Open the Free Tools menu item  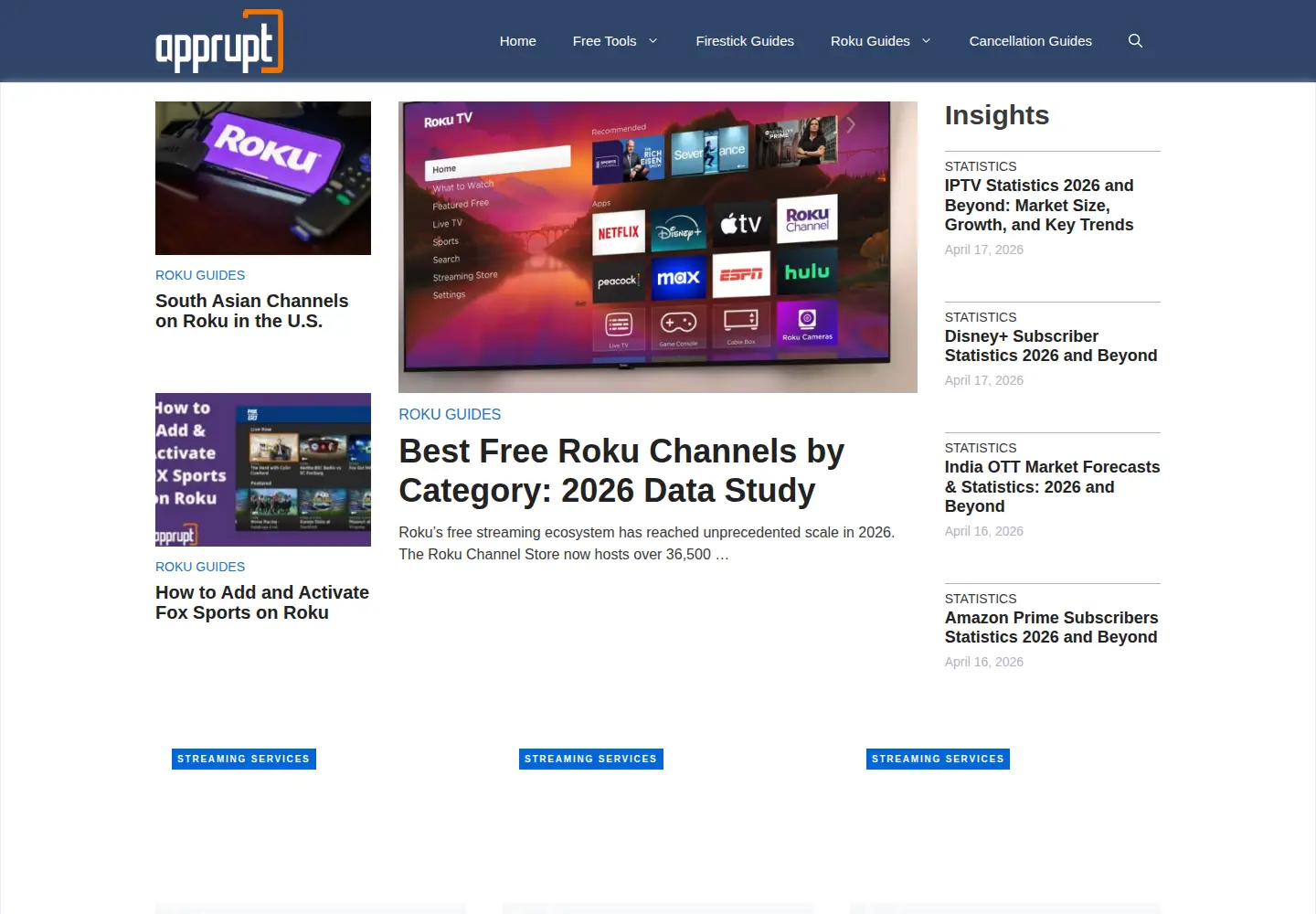pyautogui.click(x=604, y=41)
